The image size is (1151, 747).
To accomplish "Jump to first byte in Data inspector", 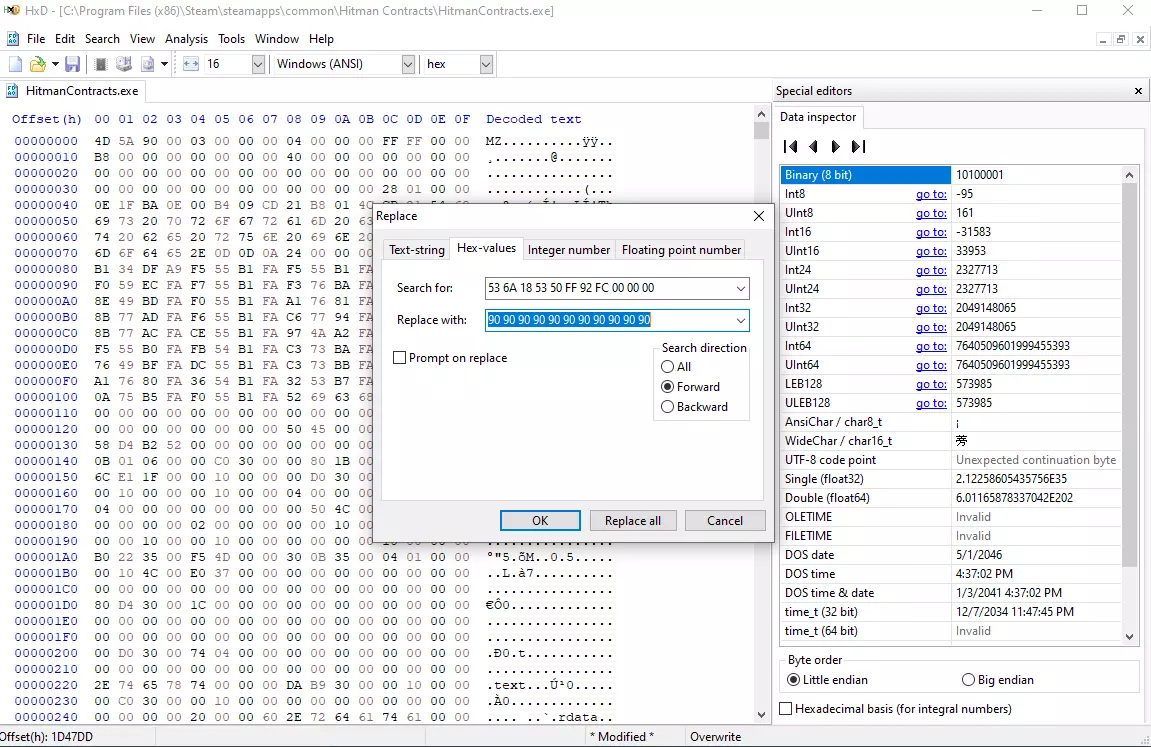I will coord(791,147).
